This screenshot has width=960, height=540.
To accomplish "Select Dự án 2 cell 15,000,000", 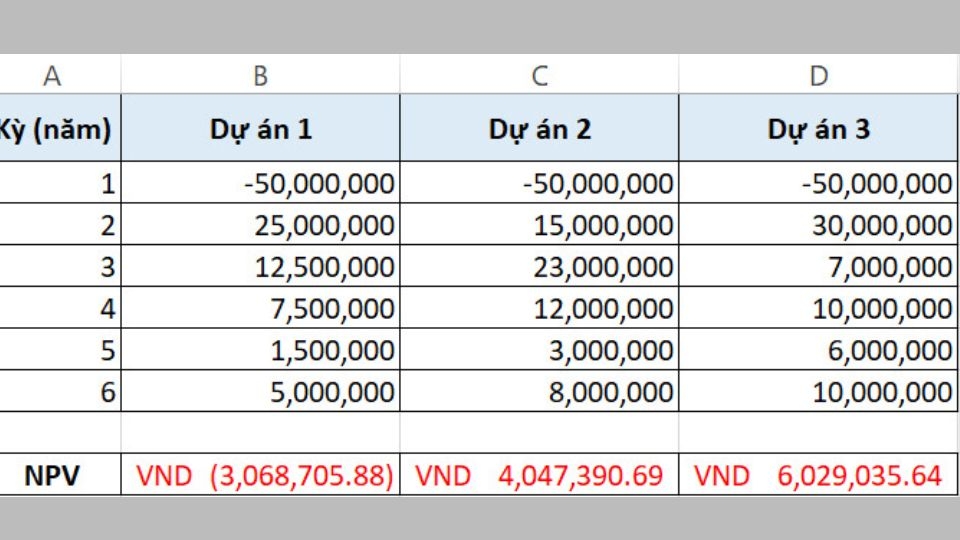I will (539, 224).
